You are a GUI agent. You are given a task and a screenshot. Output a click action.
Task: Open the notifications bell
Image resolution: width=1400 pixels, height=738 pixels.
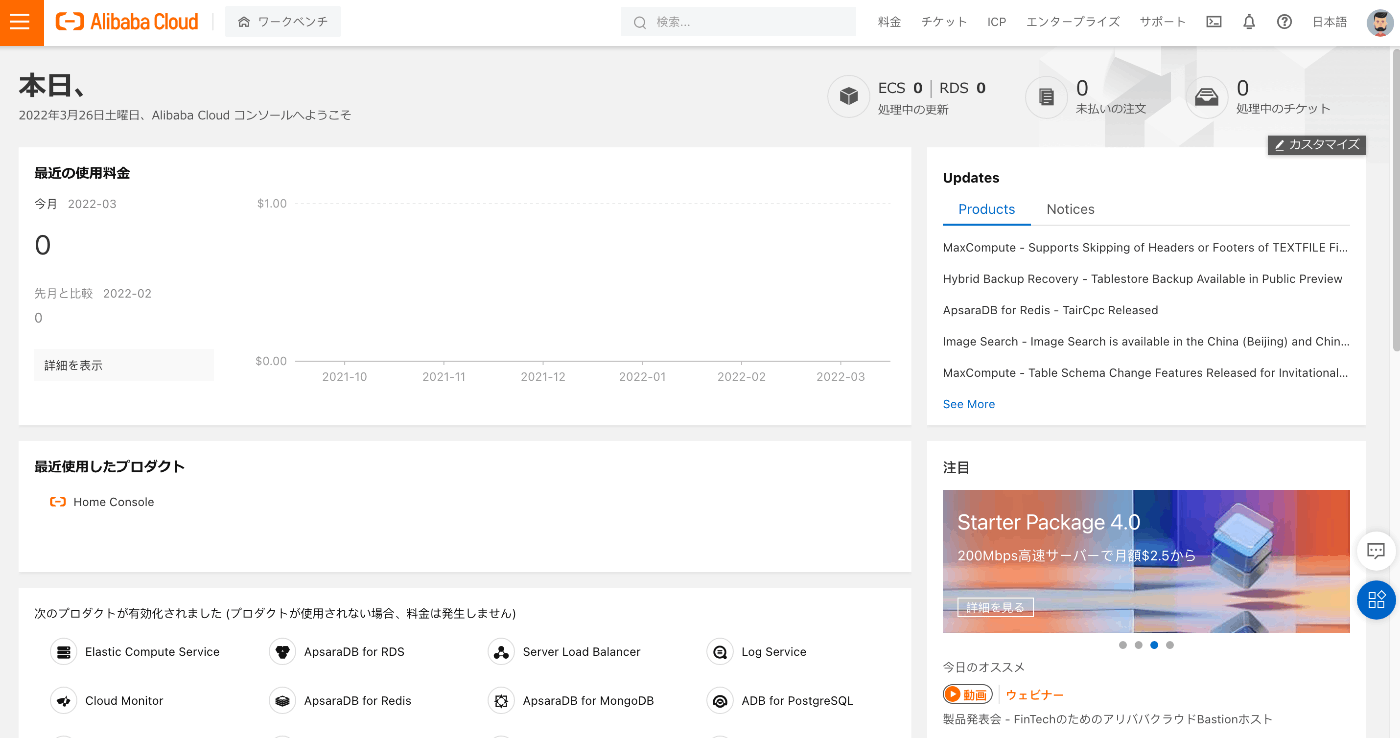click(1249, 22)
